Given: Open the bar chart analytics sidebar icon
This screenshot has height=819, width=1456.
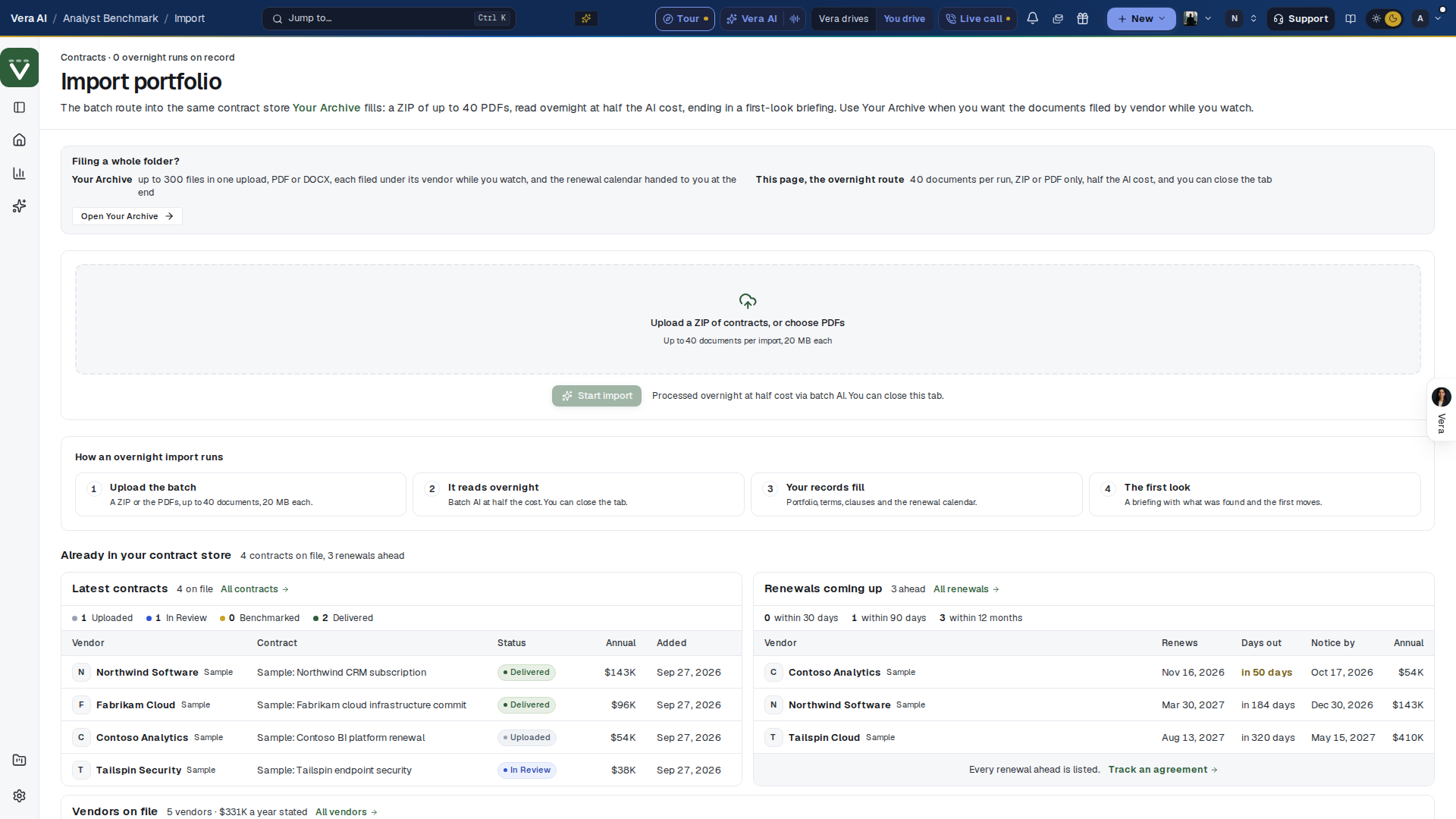Looking at the screenshot, I should tap(20, 174).
